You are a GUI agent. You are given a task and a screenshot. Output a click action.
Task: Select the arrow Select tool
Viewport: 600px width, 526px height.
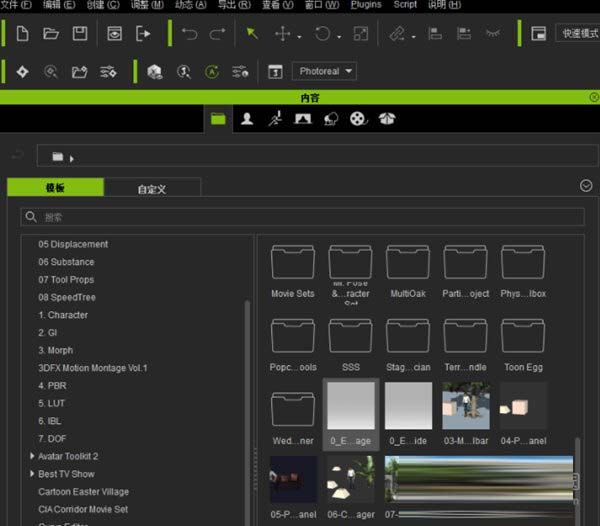pyautogui.click(x=252, y=34)
